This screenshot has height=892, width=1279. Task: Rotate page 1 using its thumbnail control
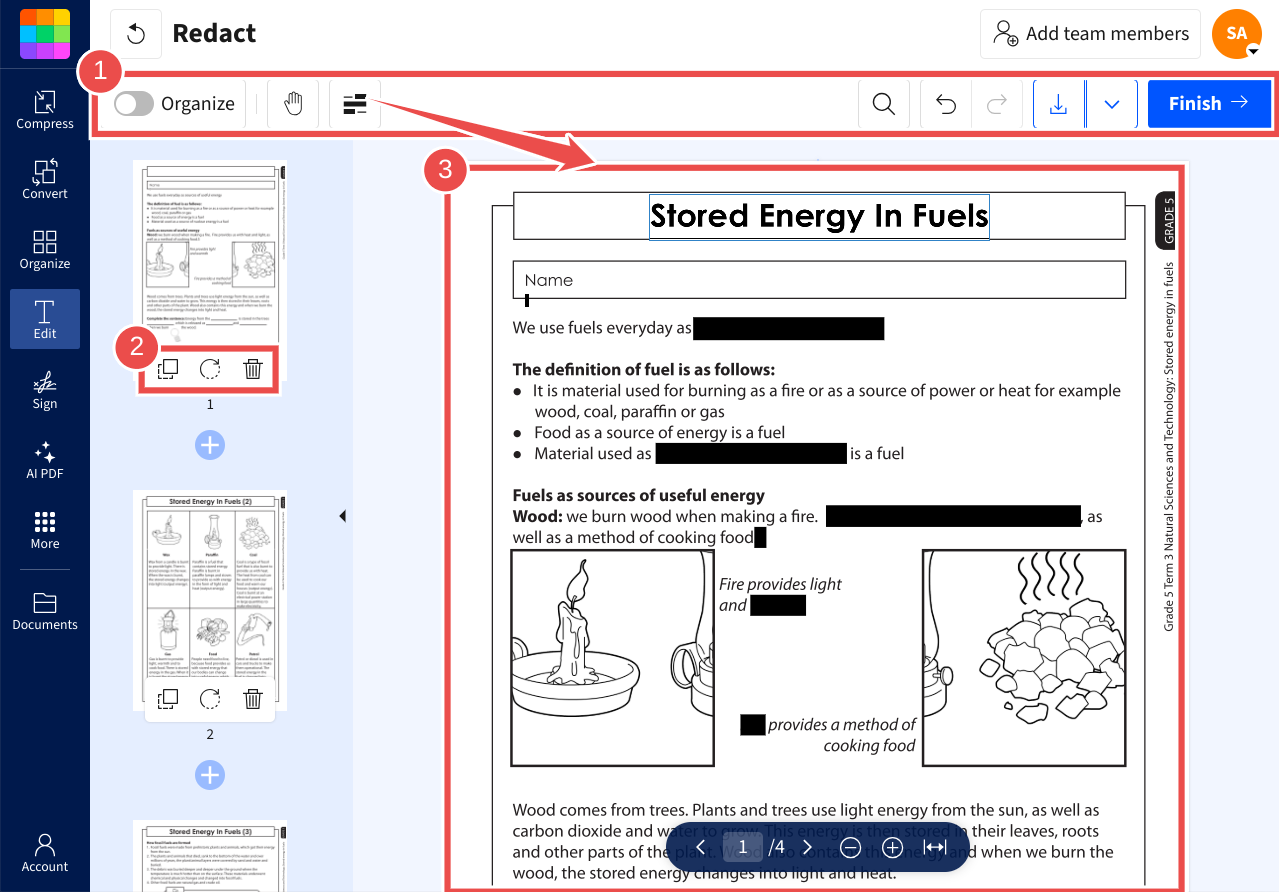pos(210,368)
